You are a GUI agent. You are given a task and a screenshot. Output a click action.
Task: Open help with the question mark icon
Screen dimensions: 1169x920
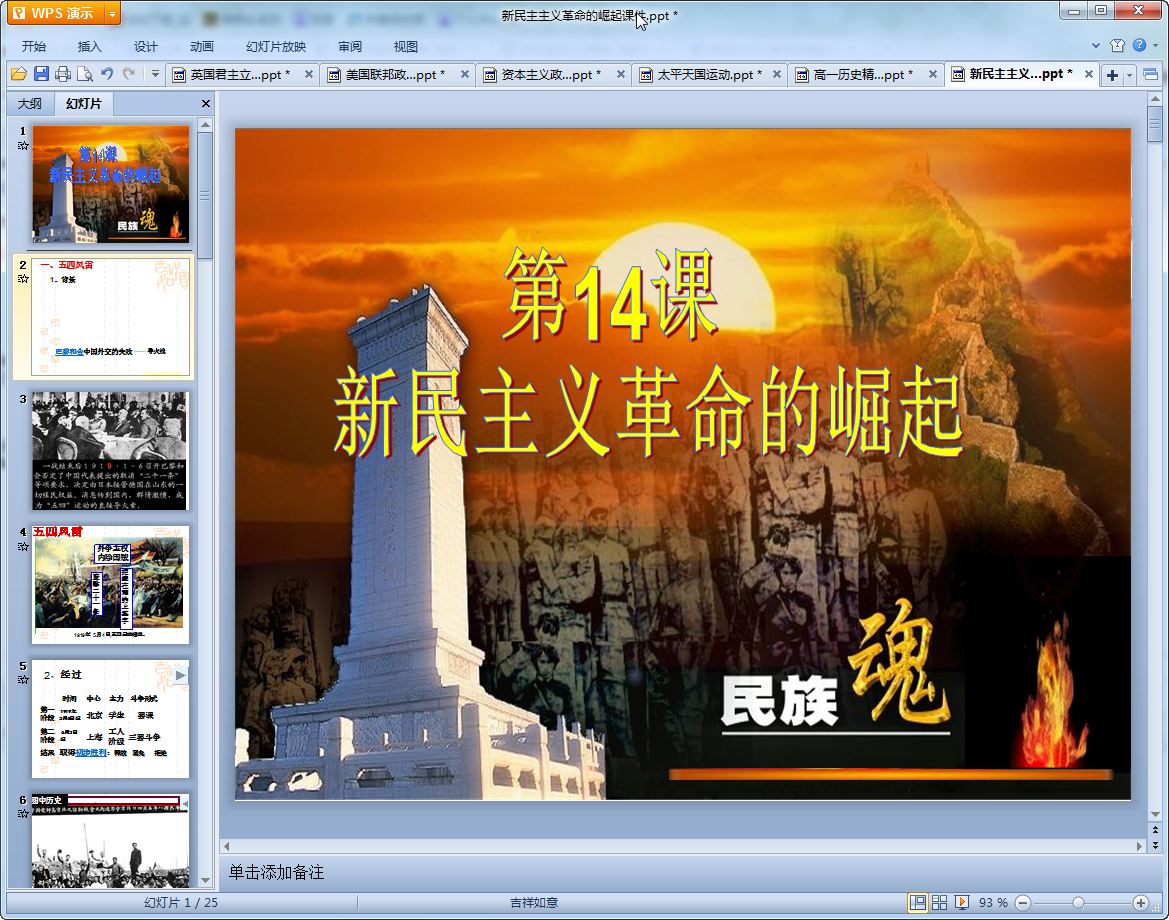1139,45
